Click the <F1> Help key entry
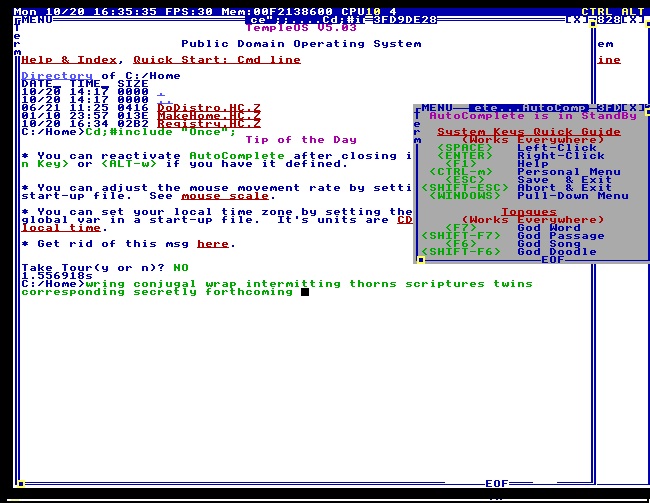 coord(461,164)
